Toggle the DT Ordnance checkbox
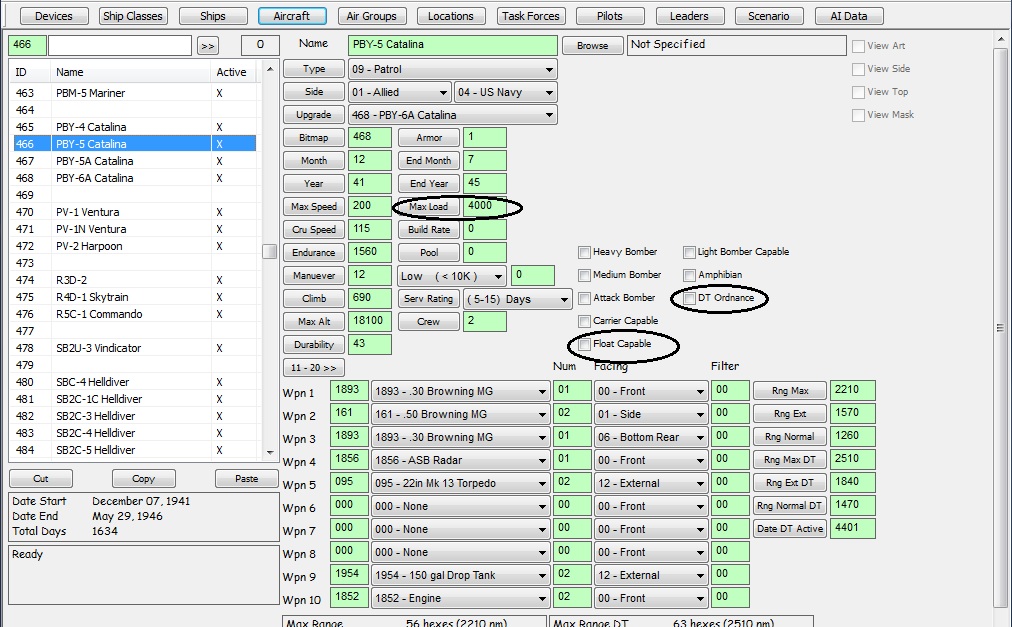Screen dimensions: 1012x627 click(689, 298)
